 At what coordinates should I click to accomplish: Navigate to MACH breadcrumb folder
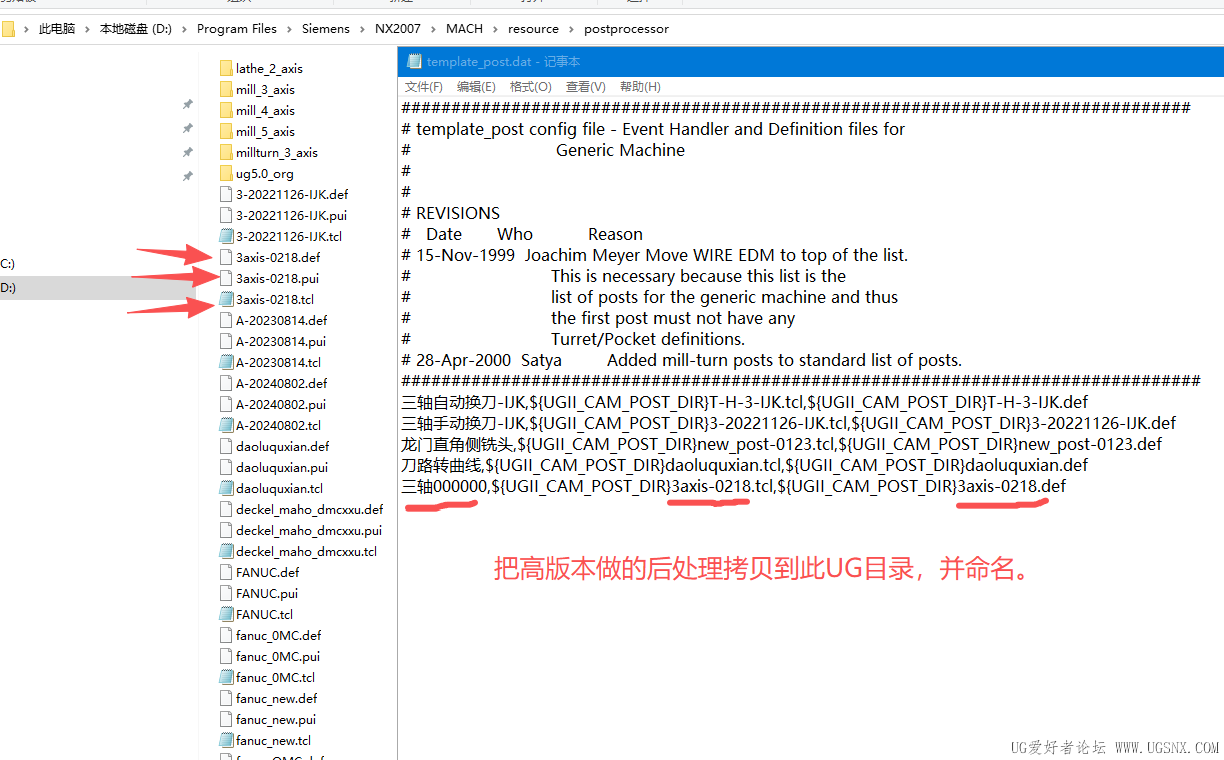(463, 29)
